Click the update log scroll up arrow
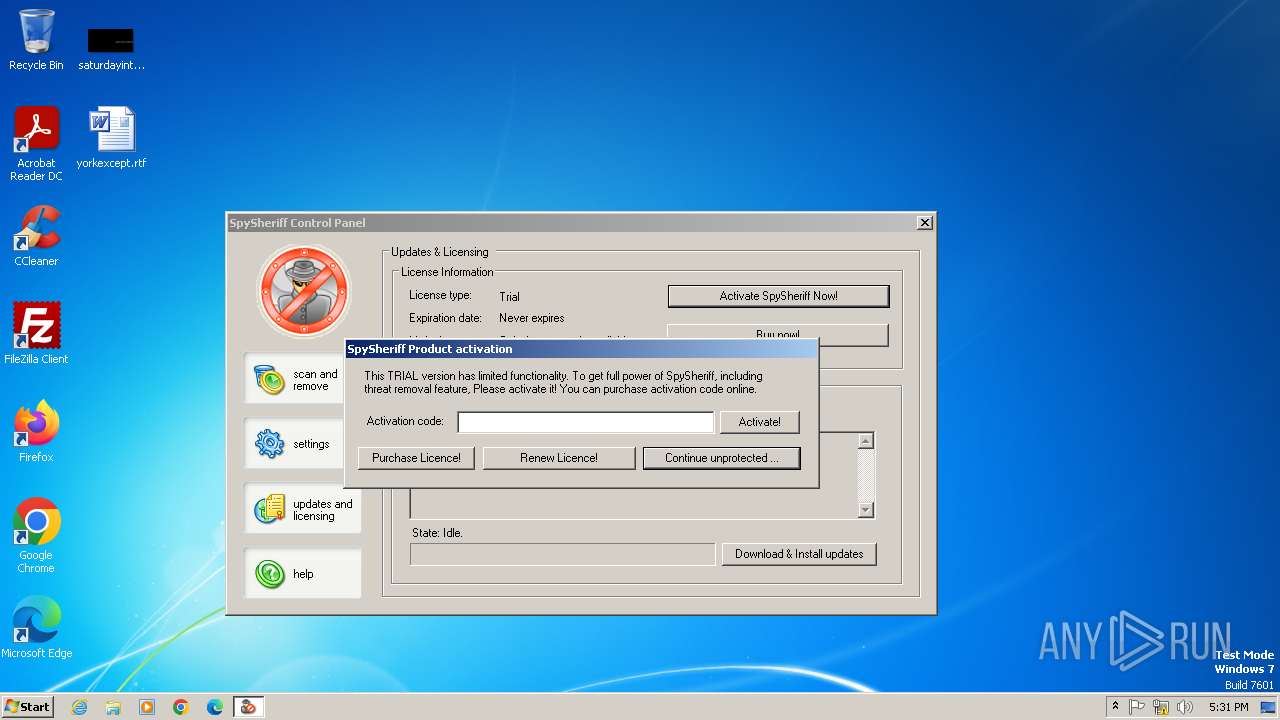This screenshot has height=720, width=1280. tap(866, 441)
